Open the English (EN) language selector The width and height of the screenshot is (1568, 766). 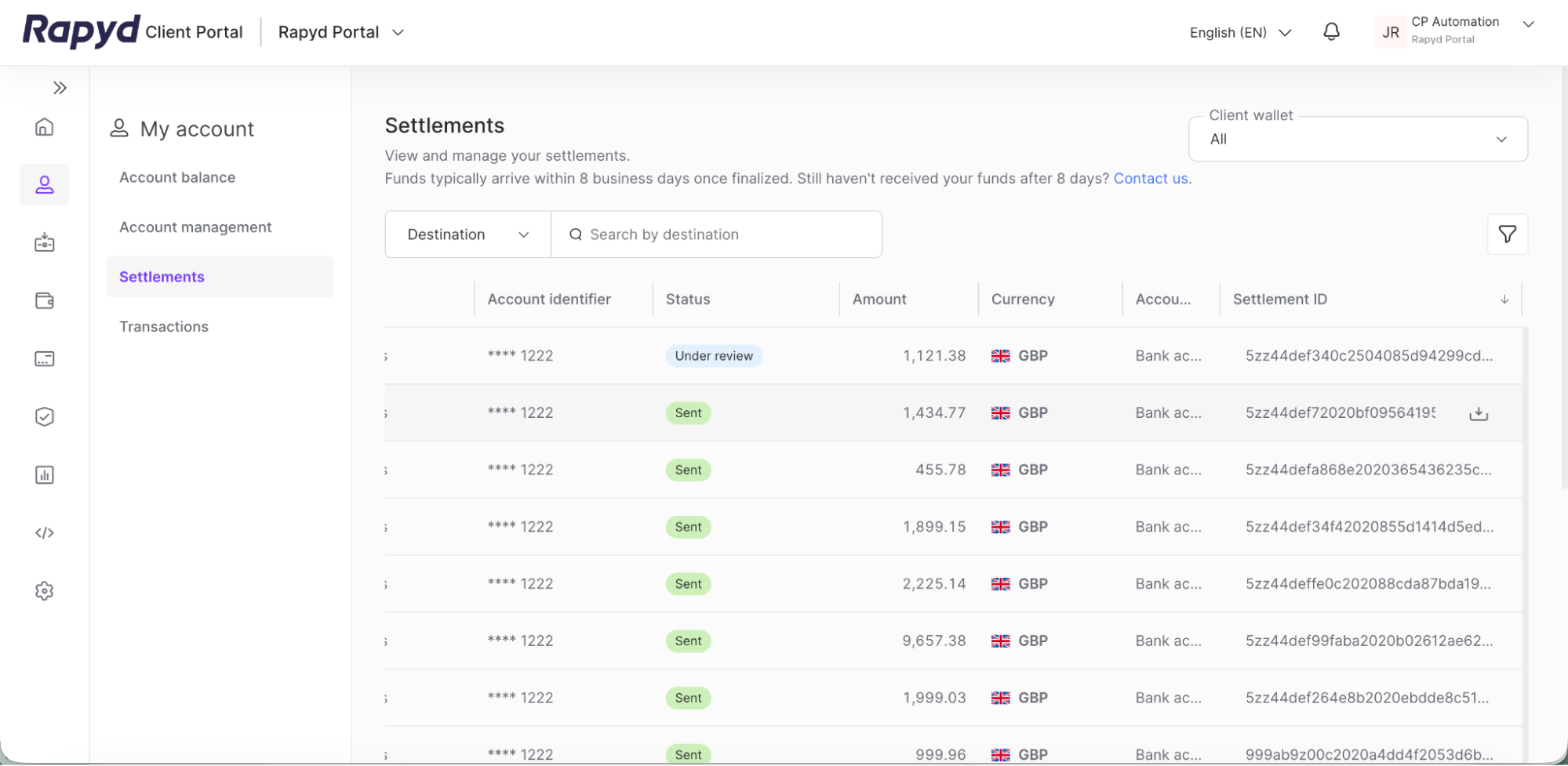[1240, 32]
